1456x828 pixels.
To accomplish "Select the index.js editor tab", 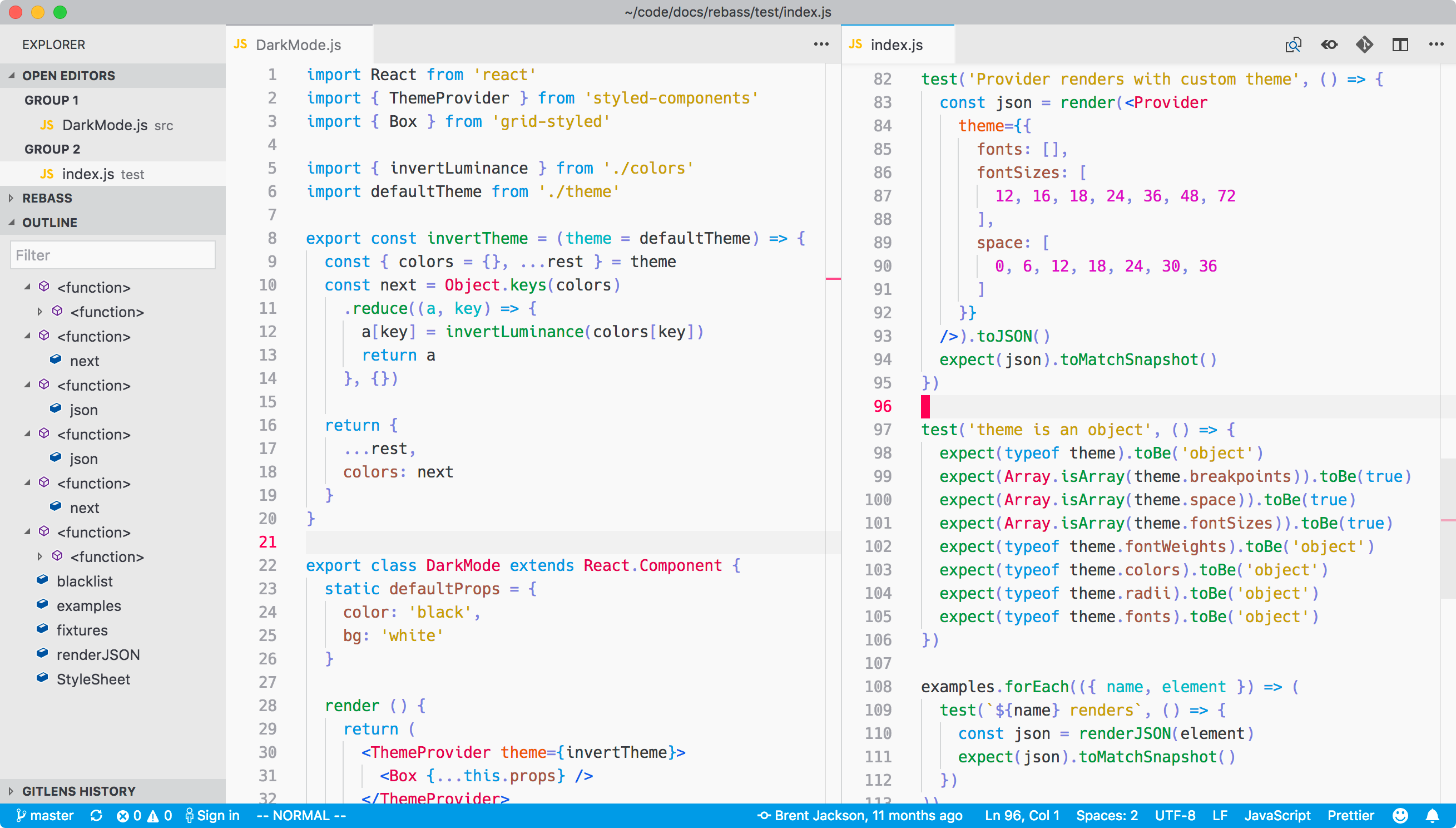I will (895, 45).
